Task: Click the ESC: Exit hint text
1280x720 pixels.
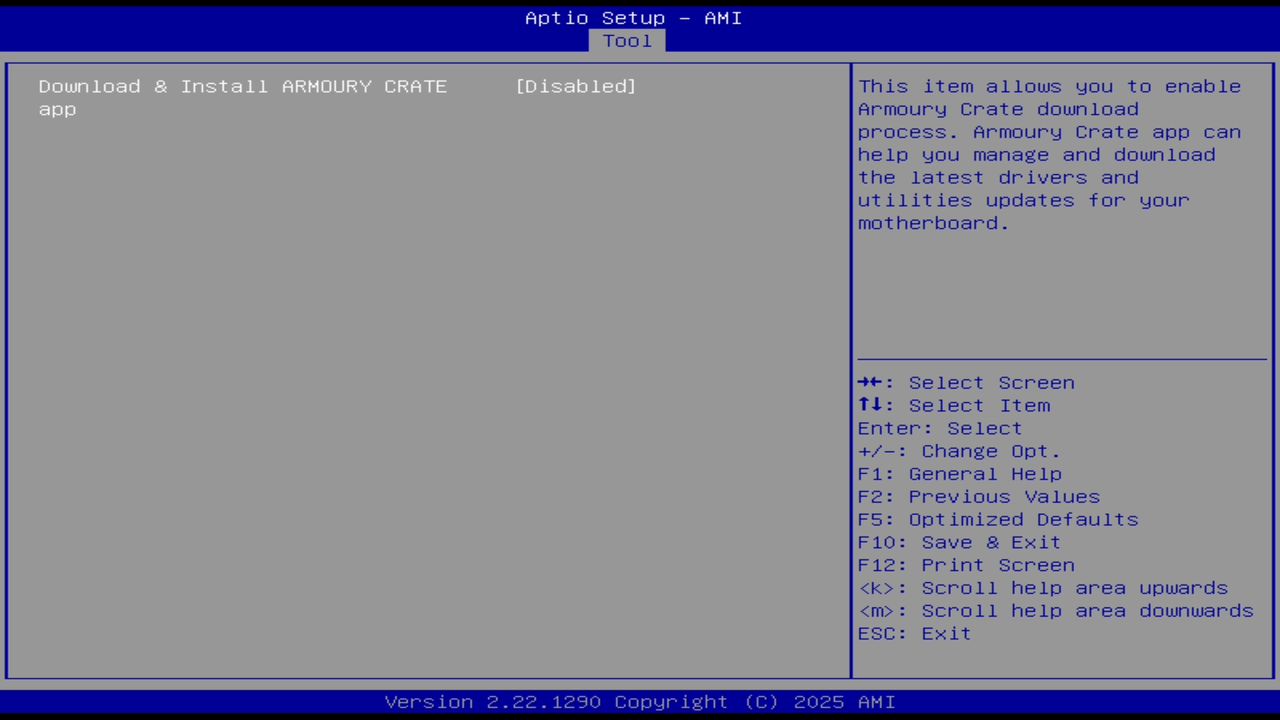Action: click(913, 633)
